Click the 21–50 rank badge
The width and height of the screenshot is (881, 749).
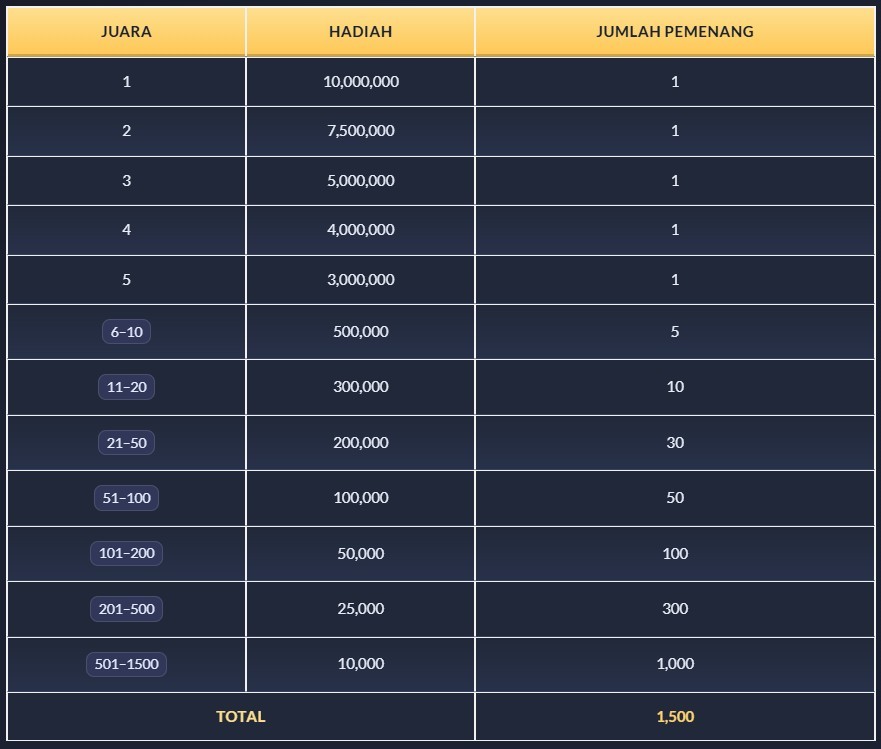click(126, 443)
